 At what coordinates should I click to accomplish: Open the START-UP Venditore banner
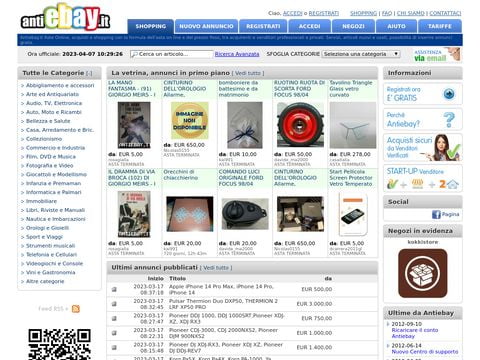[423, 178]
